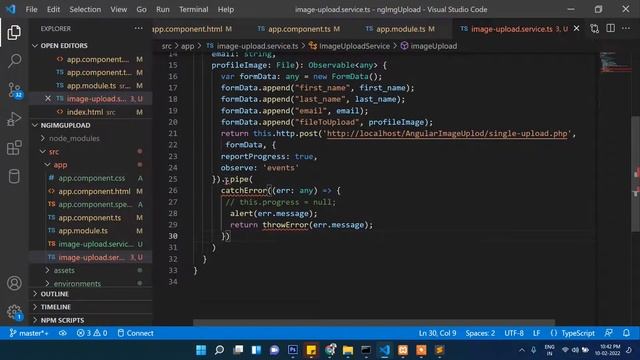Collapse the app folder
The height and width of the screenshot is (360, 640).
coord(60,164)
